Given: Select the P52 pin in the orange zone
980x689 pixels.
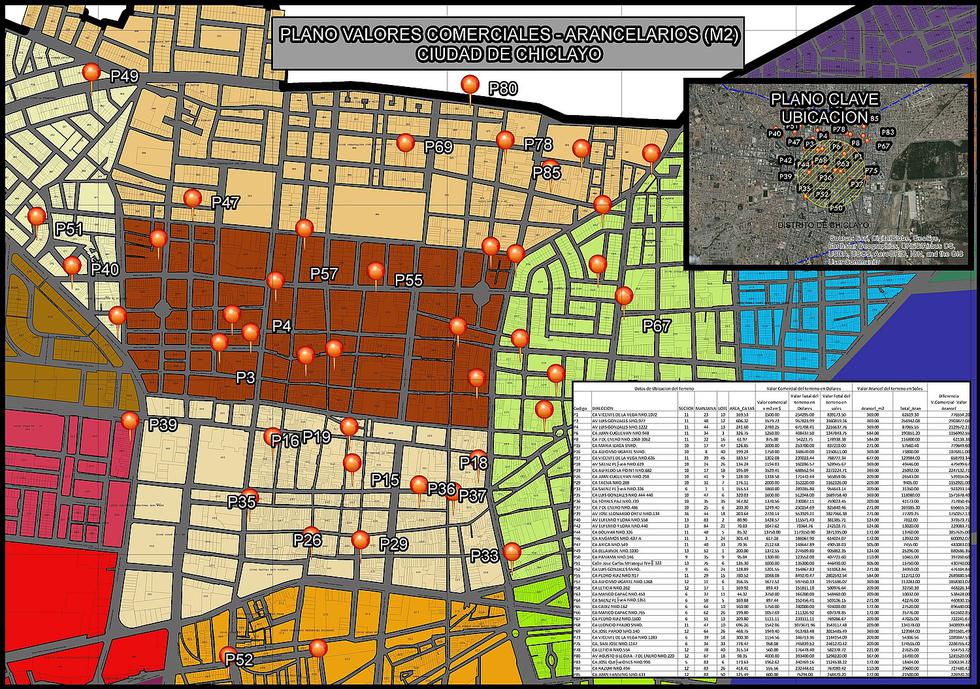Looking at the screenshot, I should 228,655.
